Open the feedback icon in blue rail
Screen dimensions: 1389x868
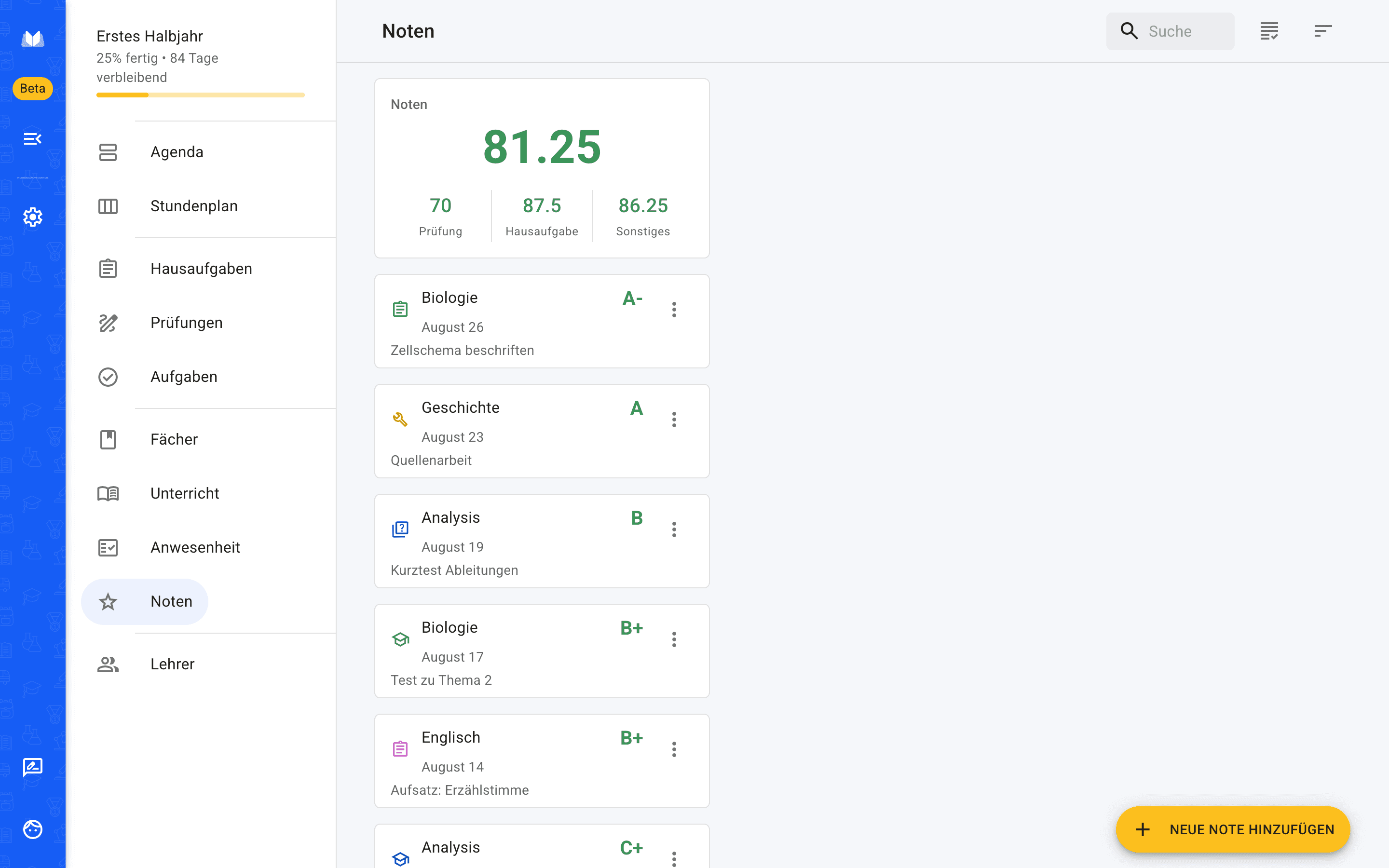[33, 767]
